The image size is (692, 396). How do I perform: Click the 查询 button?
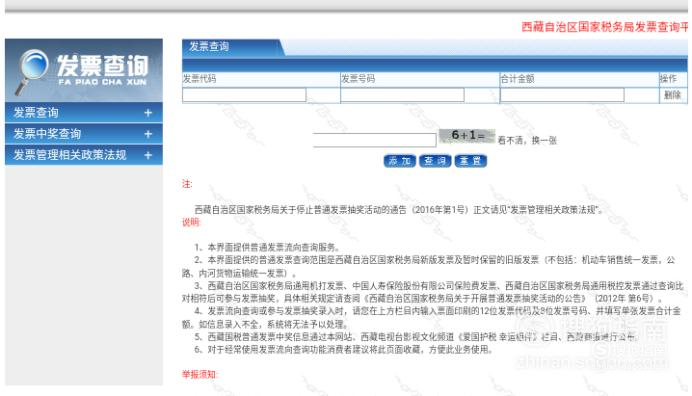pyautogui.click(x=435, y=161)
